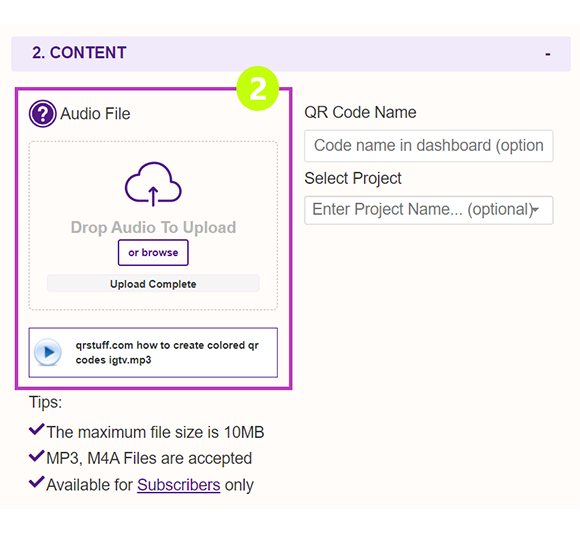Click the Drop Audio To Upload text

153,227
